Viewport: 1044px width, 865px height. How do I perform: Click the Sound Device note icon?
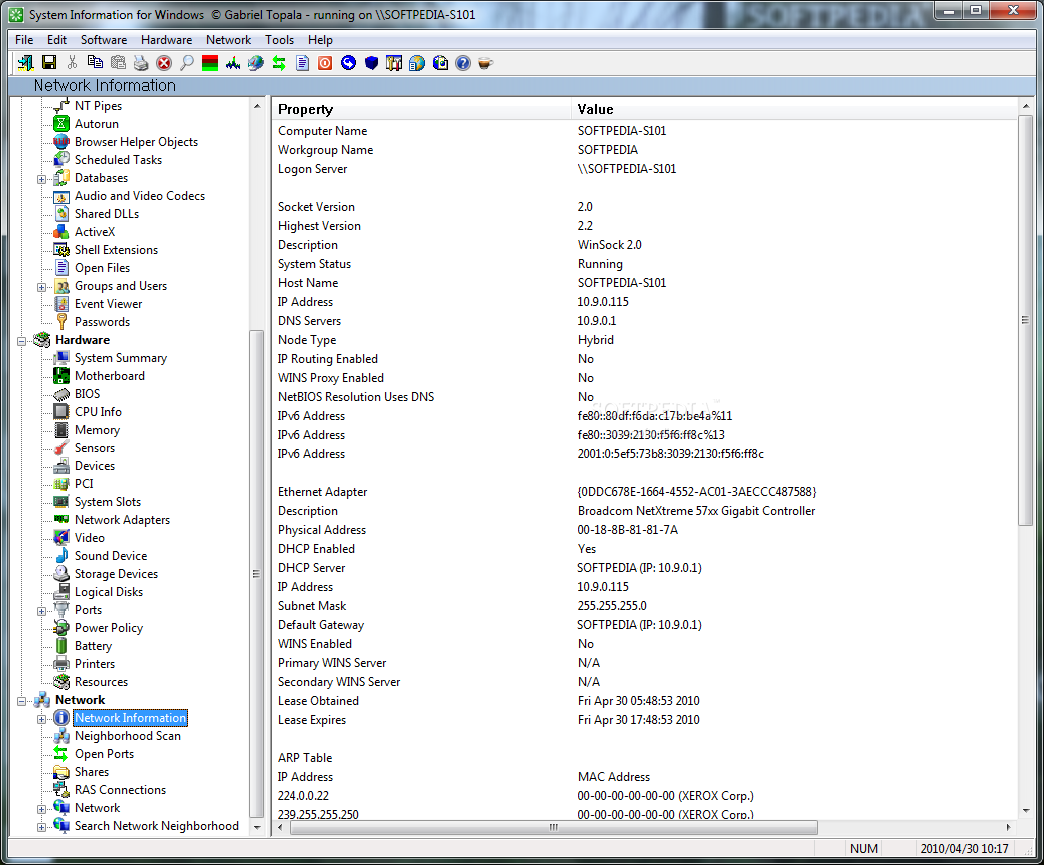(x=61, y=555)
